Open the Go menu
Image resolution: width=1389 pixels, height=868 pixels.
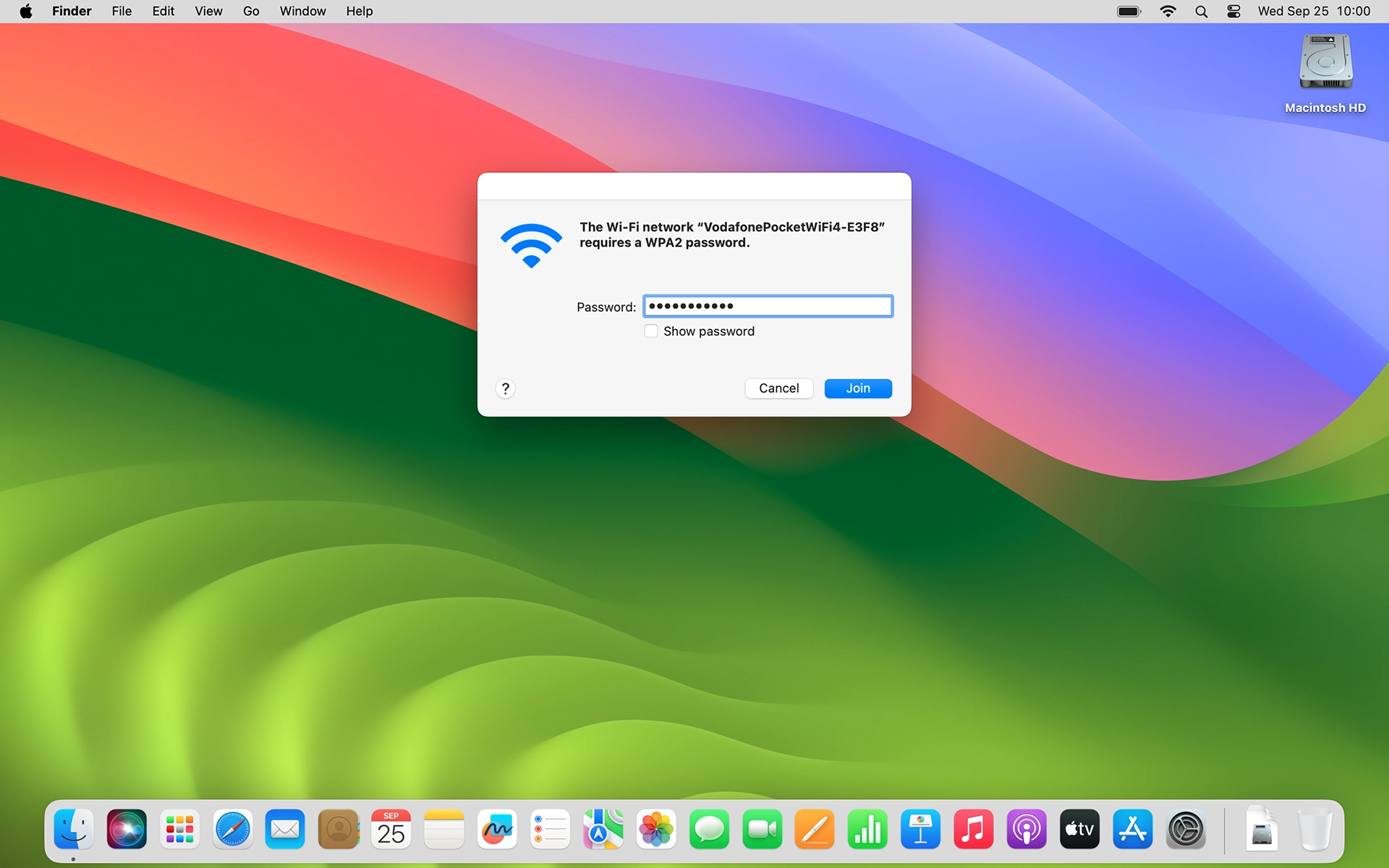tap(251, 11)
